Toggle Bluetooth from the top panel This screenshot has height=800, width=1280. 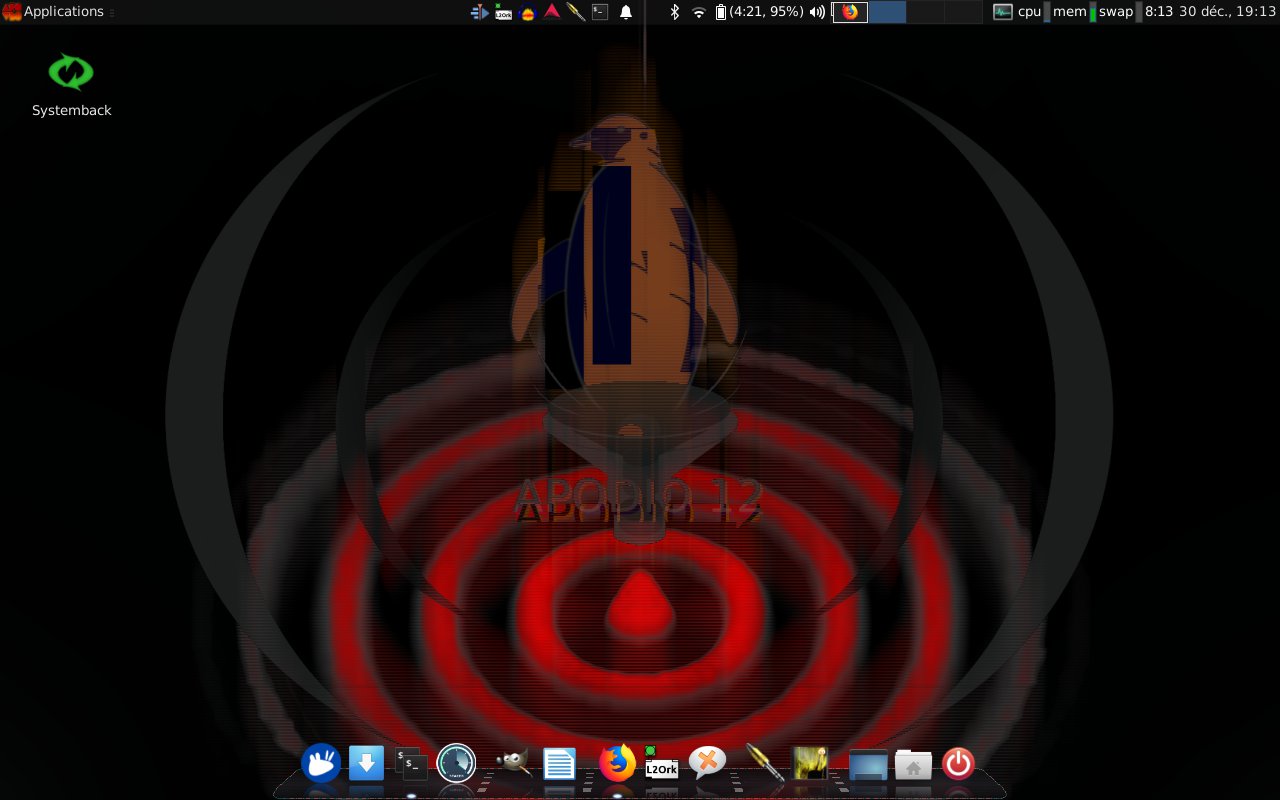point(674,12)
